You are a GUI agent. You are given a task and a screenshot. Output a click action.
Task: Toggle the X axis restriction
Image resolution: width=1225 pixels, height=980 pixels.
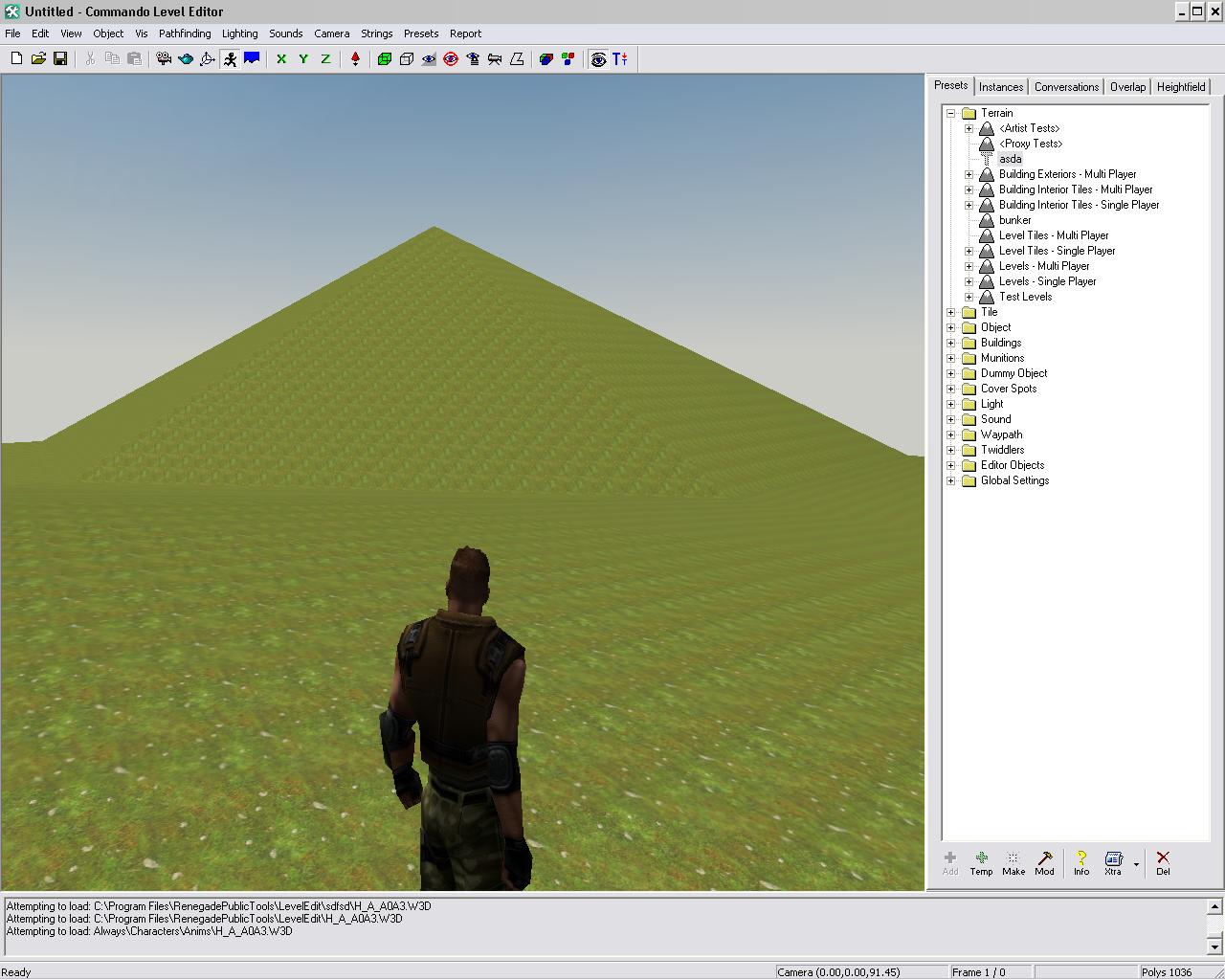coord(281,59)
